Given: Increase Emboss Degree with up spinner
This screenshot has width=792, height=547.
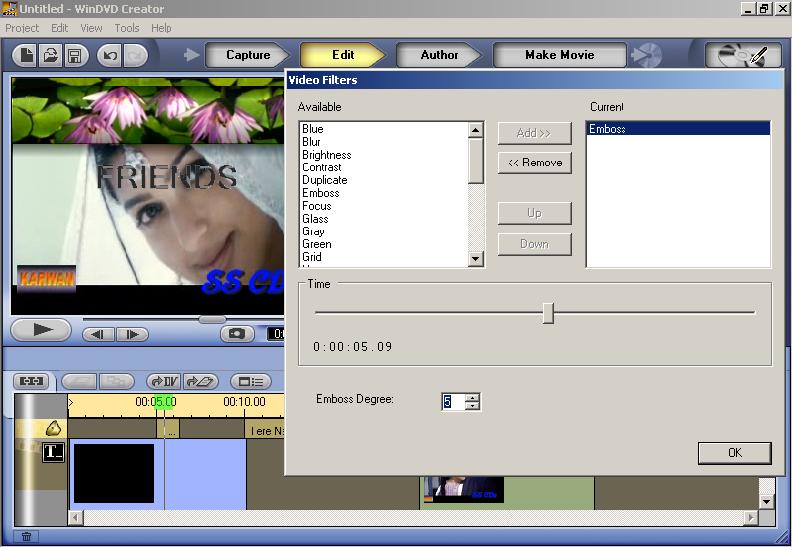Looking at the screenshot, I should point(473,397).
